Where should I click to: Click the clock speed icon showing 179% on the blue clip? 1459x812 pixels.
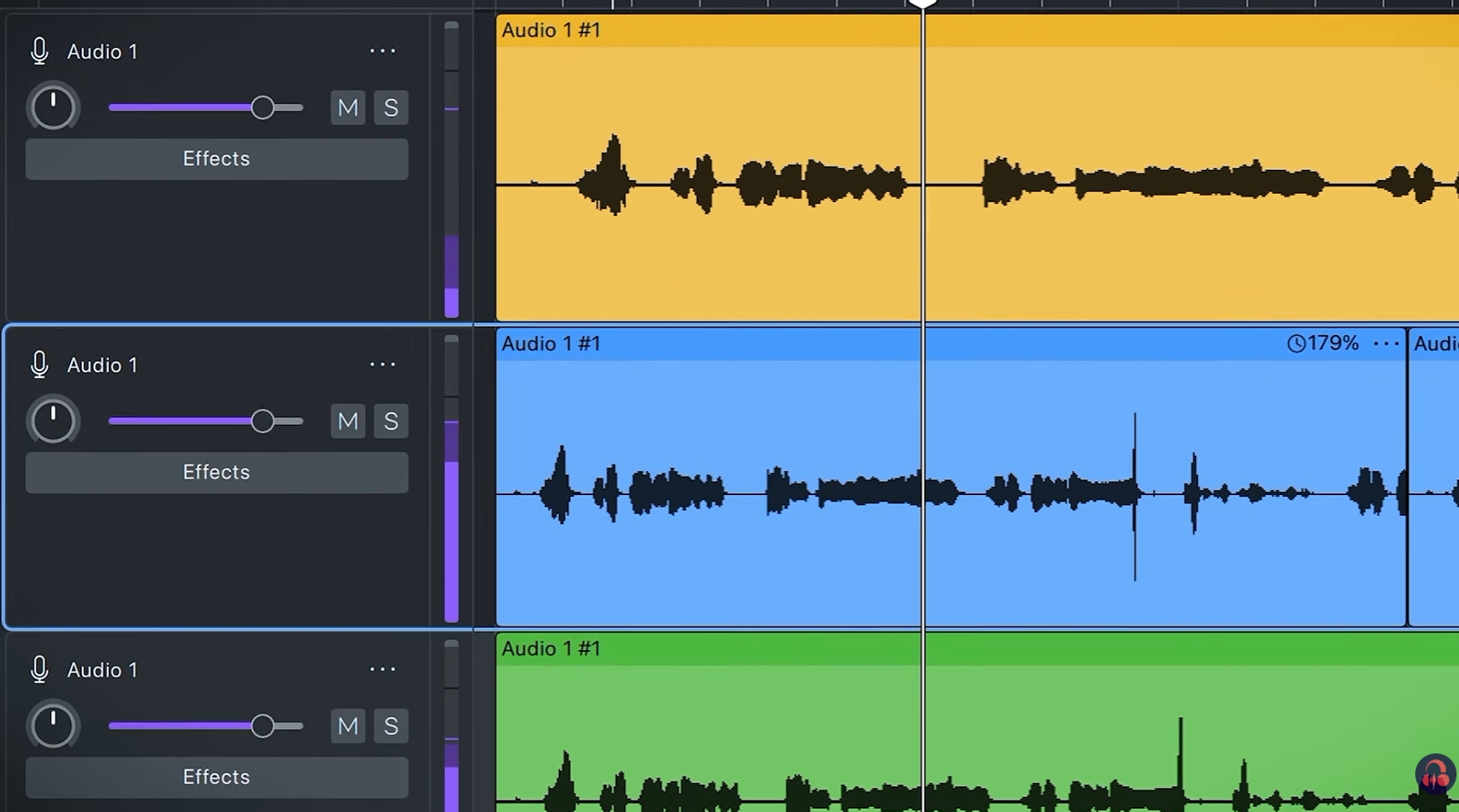coord(1296,343)
